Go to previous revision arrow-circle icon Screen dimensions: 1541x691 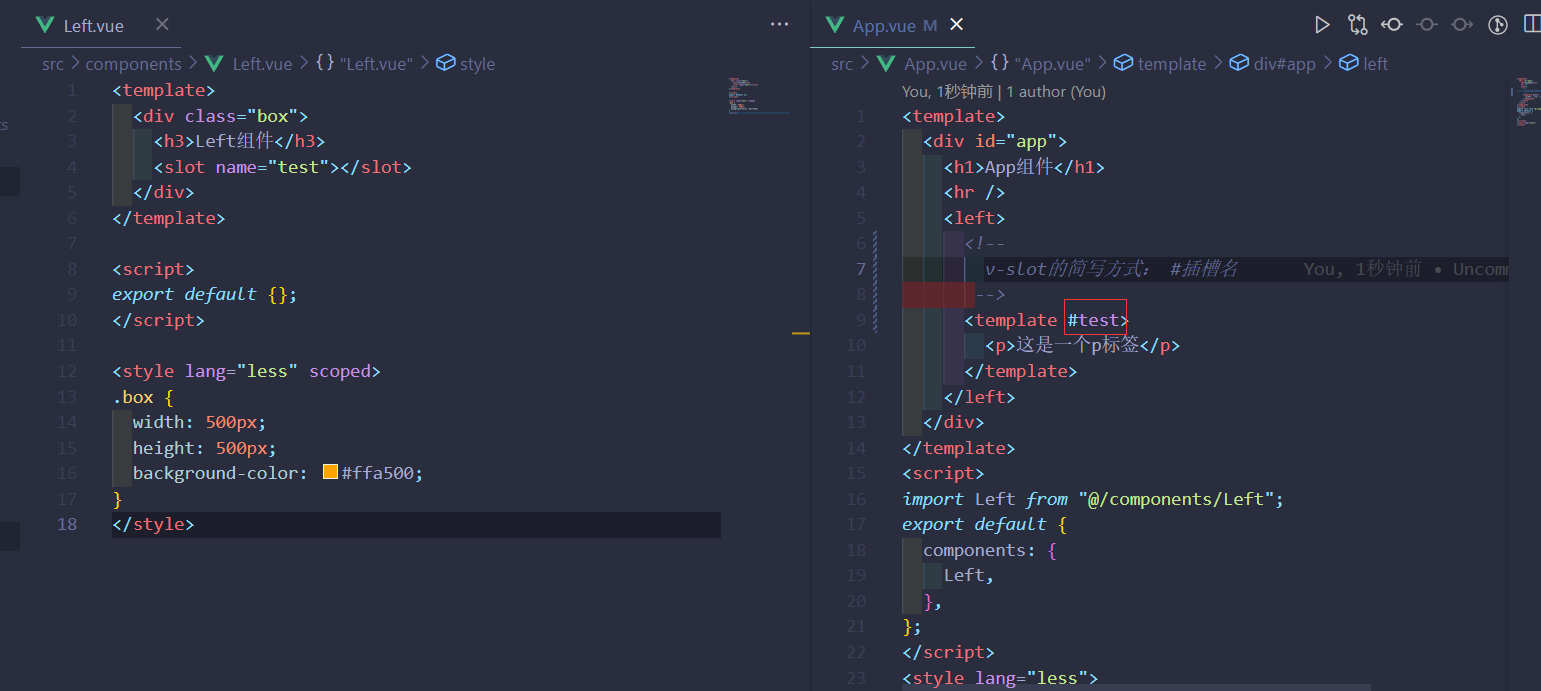[x=1392, y=25]
